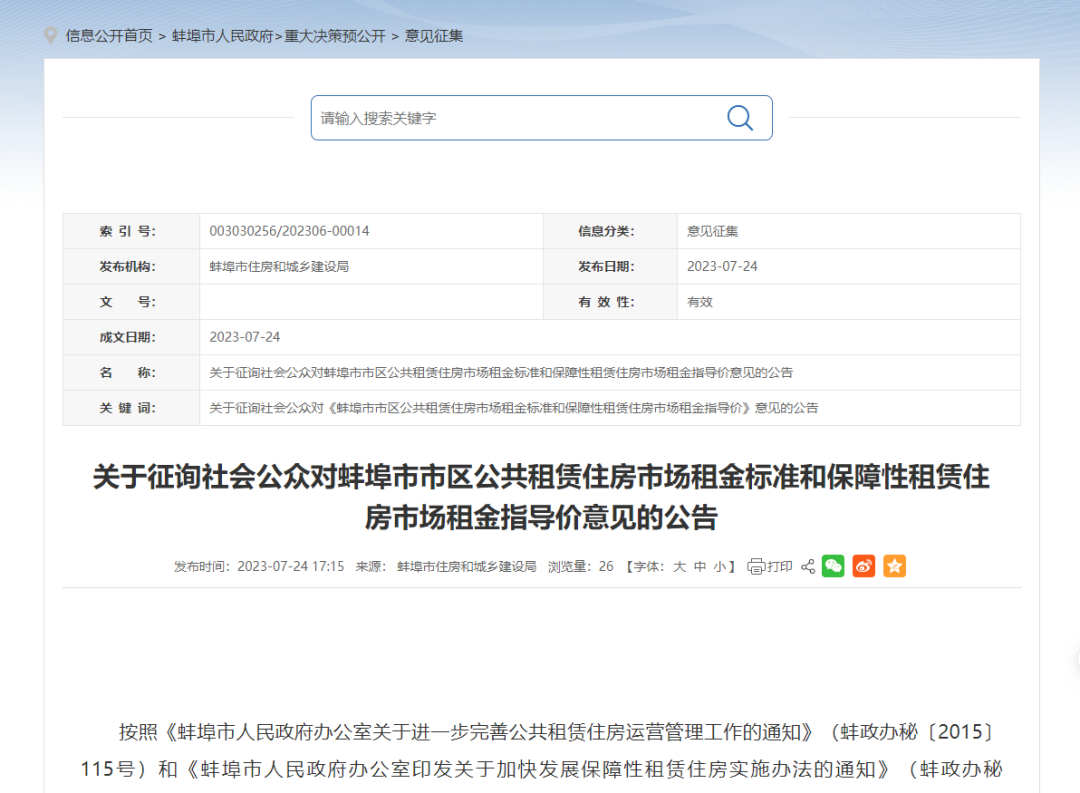Image resolution: width=1080 pixels, height=793 pixels.
Task: Click the 成文日期 value 2023-07-24
Action: [x=245, y=337]
